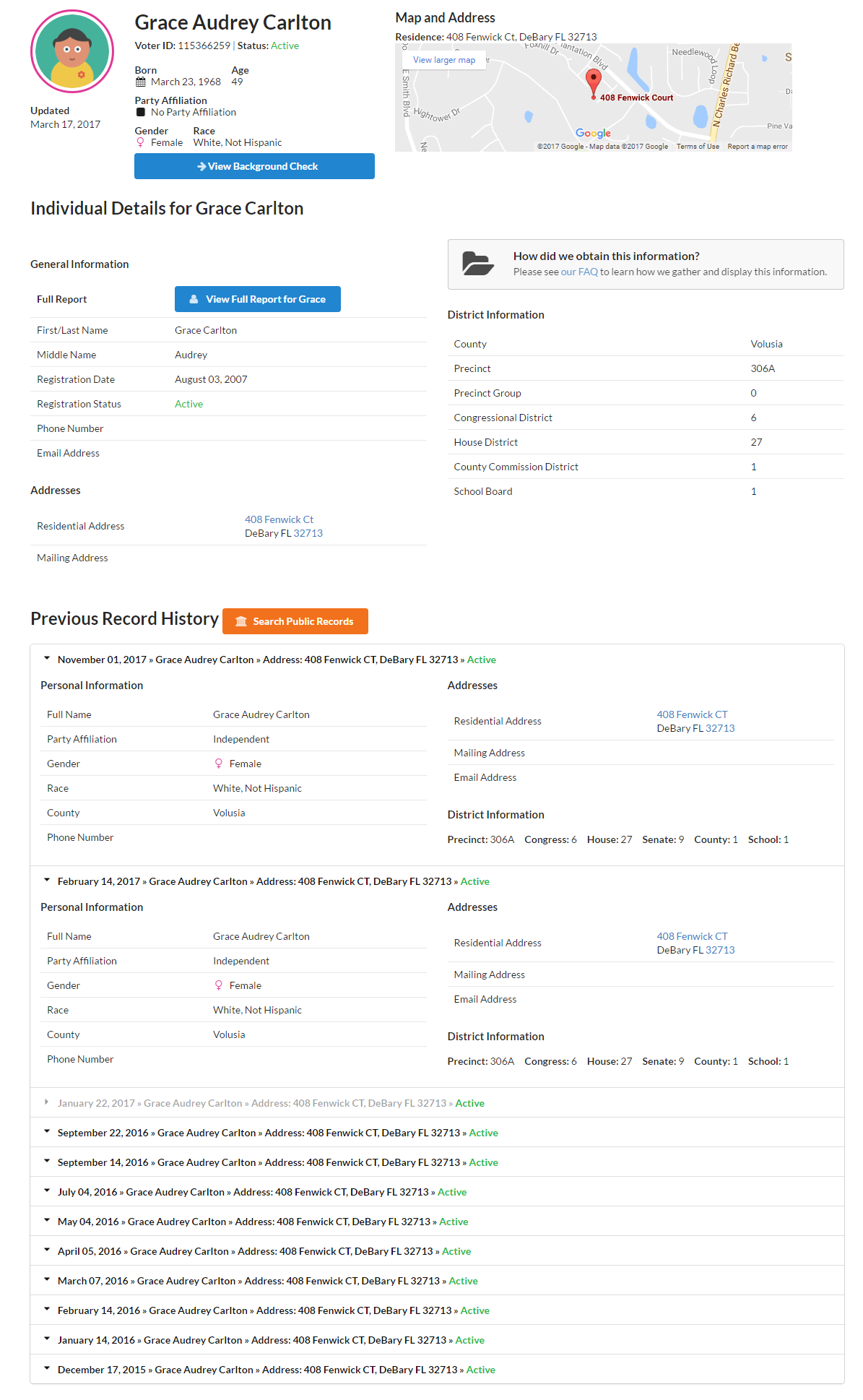The width and height of the screenshot is (863, 1400).
Task: Click Independent party in the November 2017 record
Action: click(241, 739)
